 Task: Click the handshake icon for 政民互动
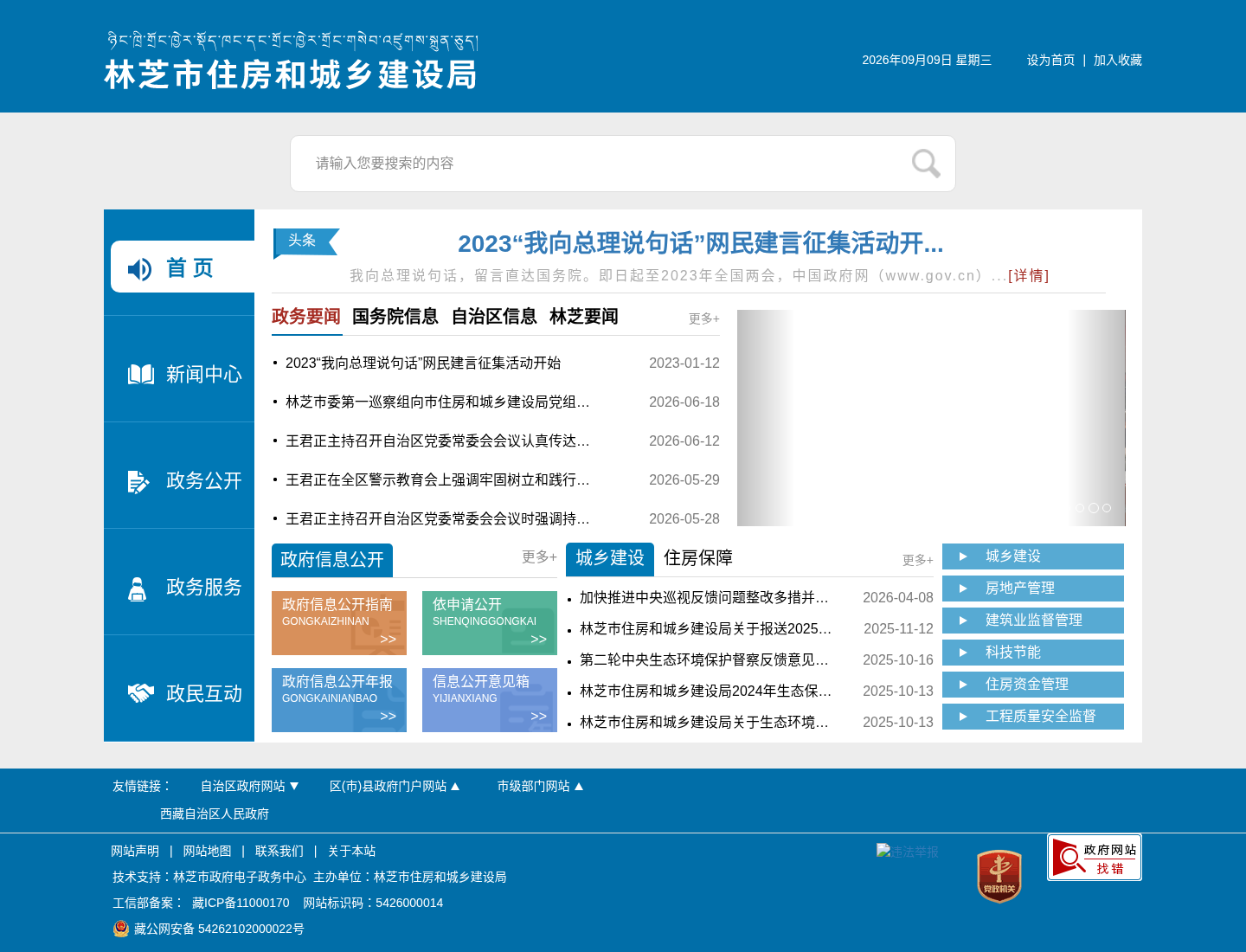[x=141, y=693]
